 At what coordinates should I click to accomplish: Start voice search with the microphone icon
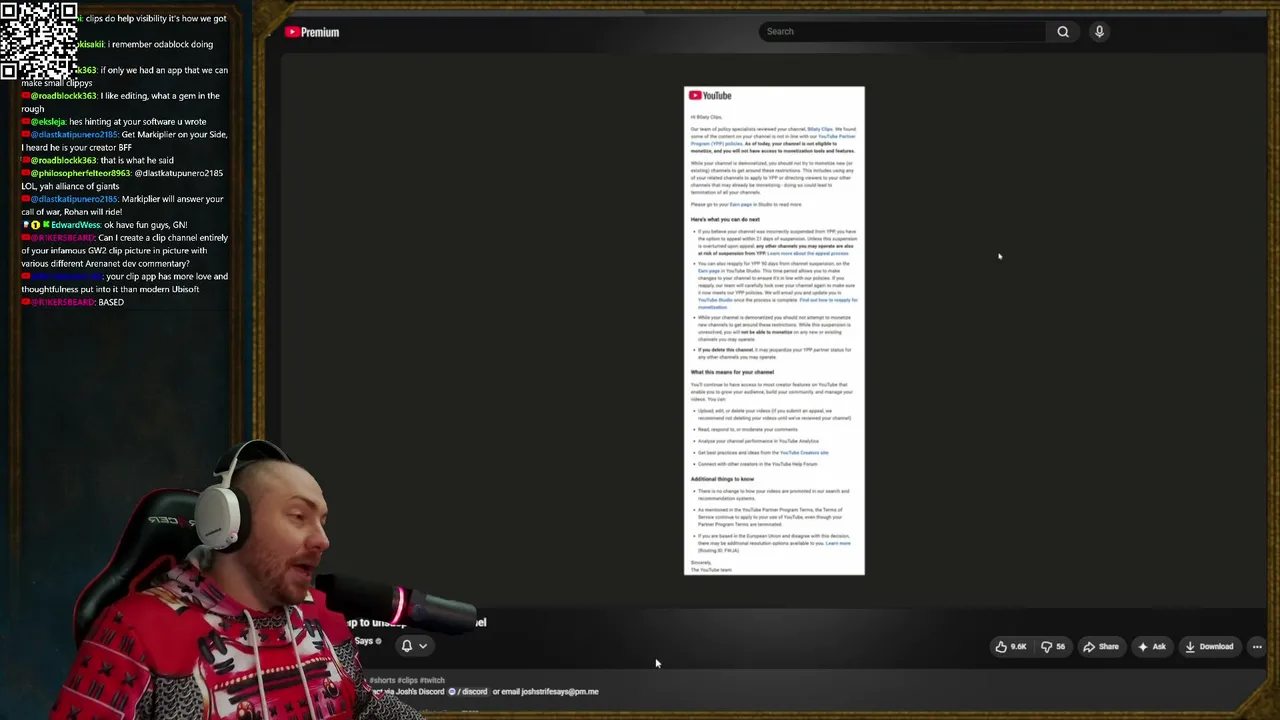[1099, 32]
